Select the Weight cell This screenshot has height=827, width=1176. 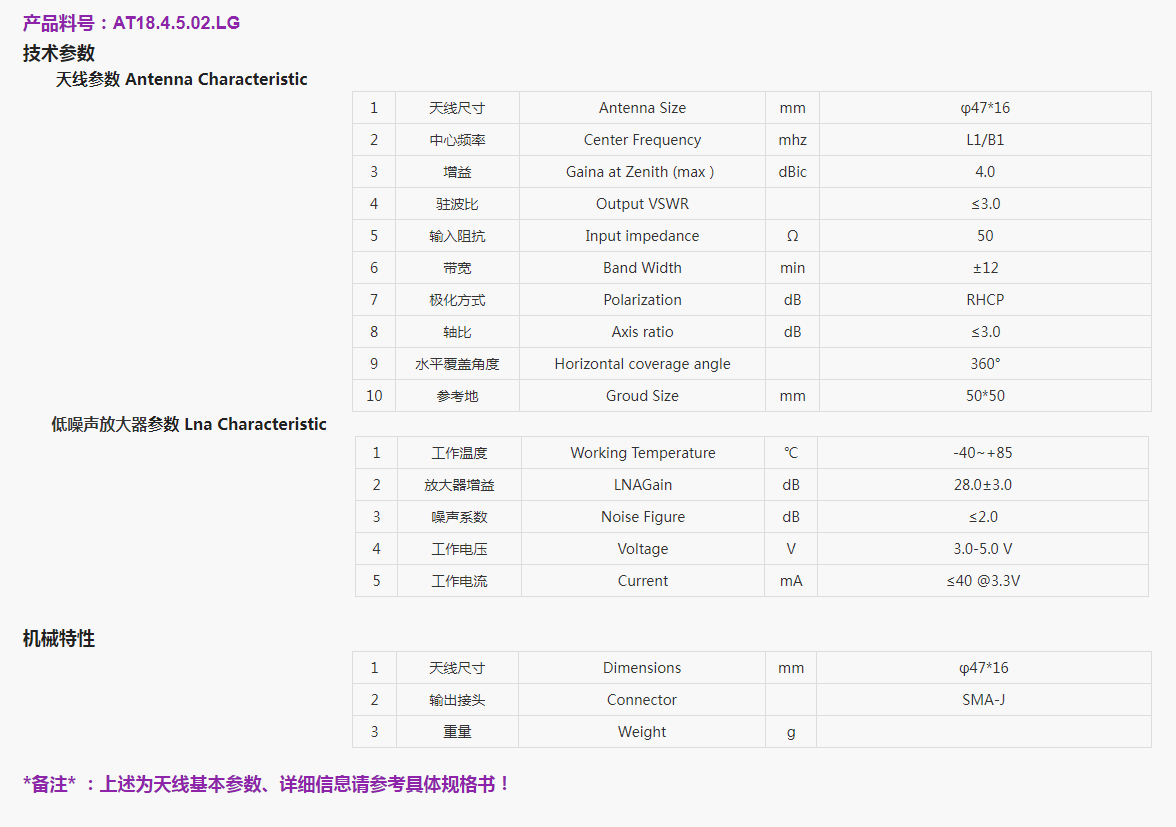642,732
